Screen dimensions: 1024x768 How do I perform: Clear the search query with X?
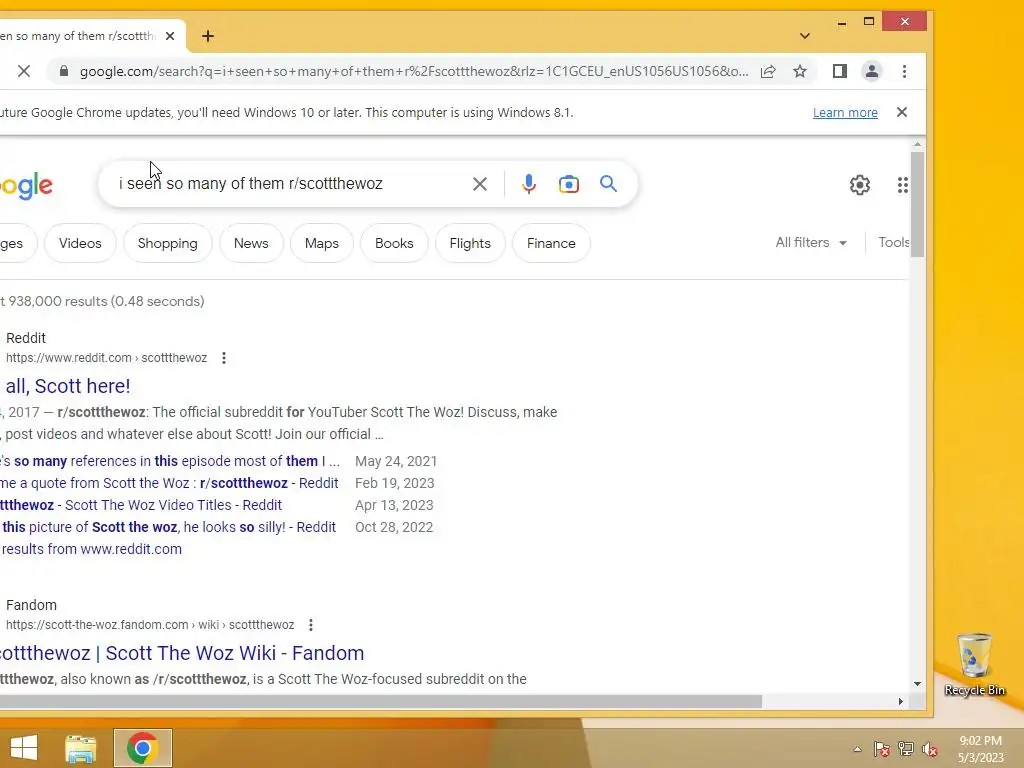[x=480, y=184]
